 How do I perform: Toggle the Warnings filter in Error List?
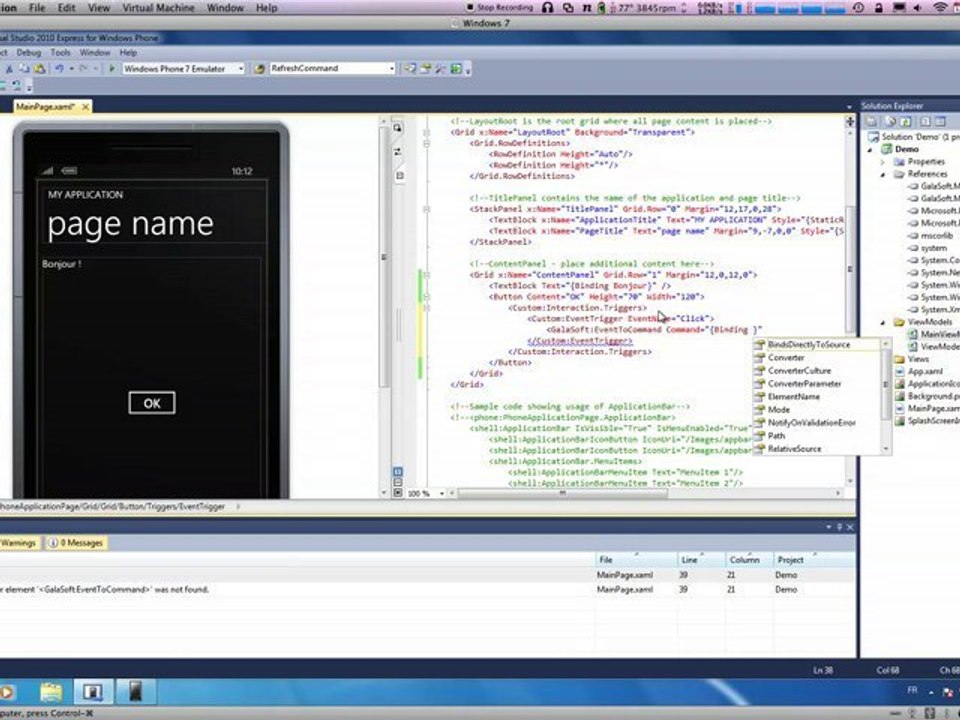tap(18, 543)
